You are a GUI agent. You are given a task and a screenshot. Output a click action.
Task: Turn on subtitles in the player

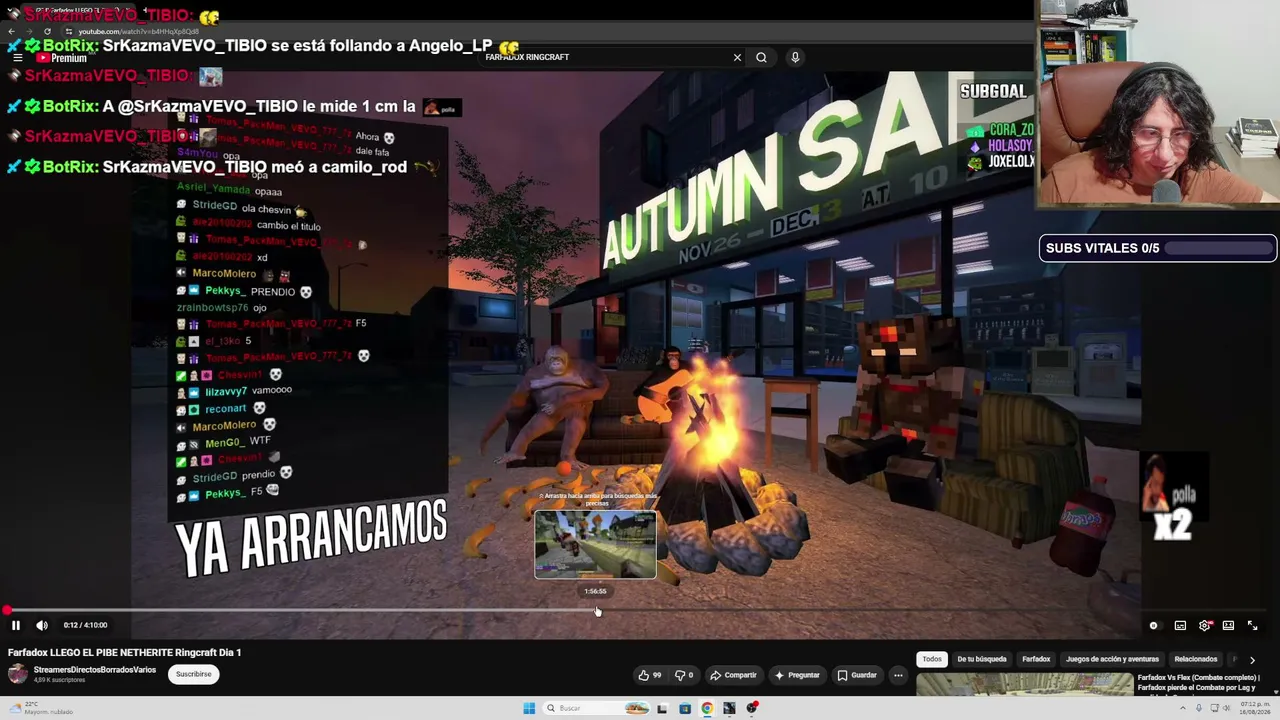click(x=1180, y=625)
